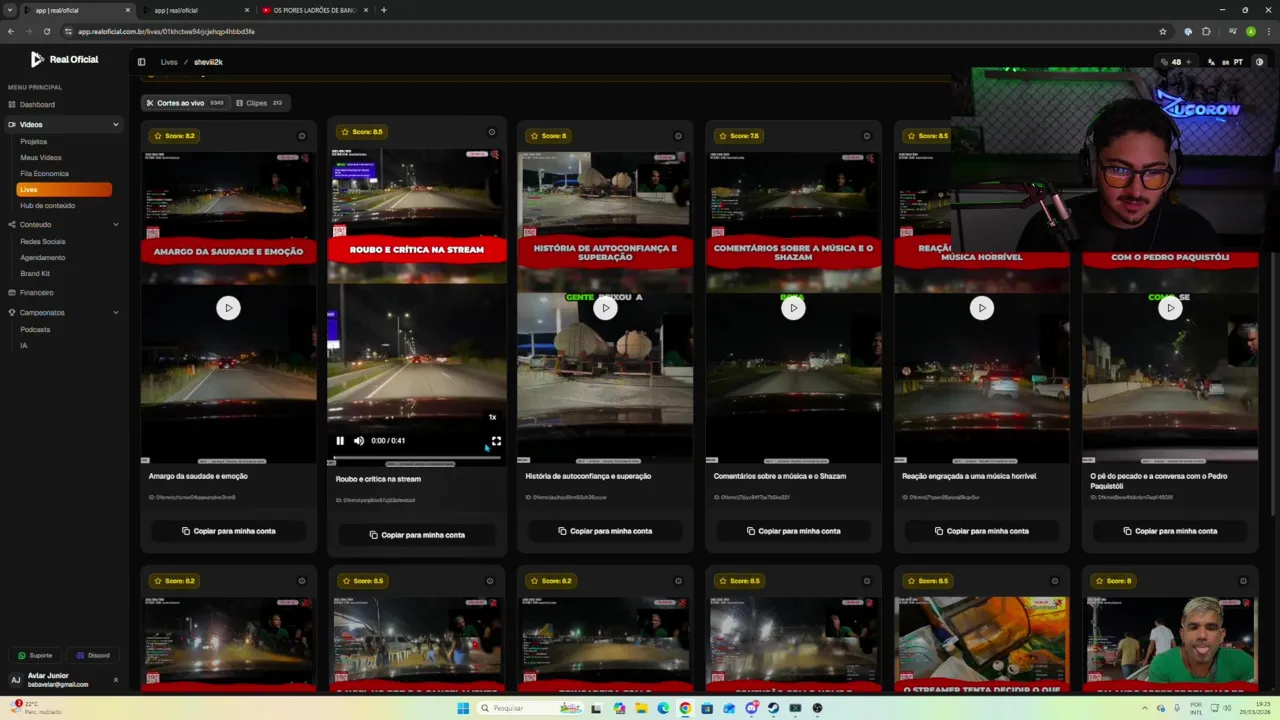
Task: Play the História de autoconfiança clip
Action: point(605,308)
